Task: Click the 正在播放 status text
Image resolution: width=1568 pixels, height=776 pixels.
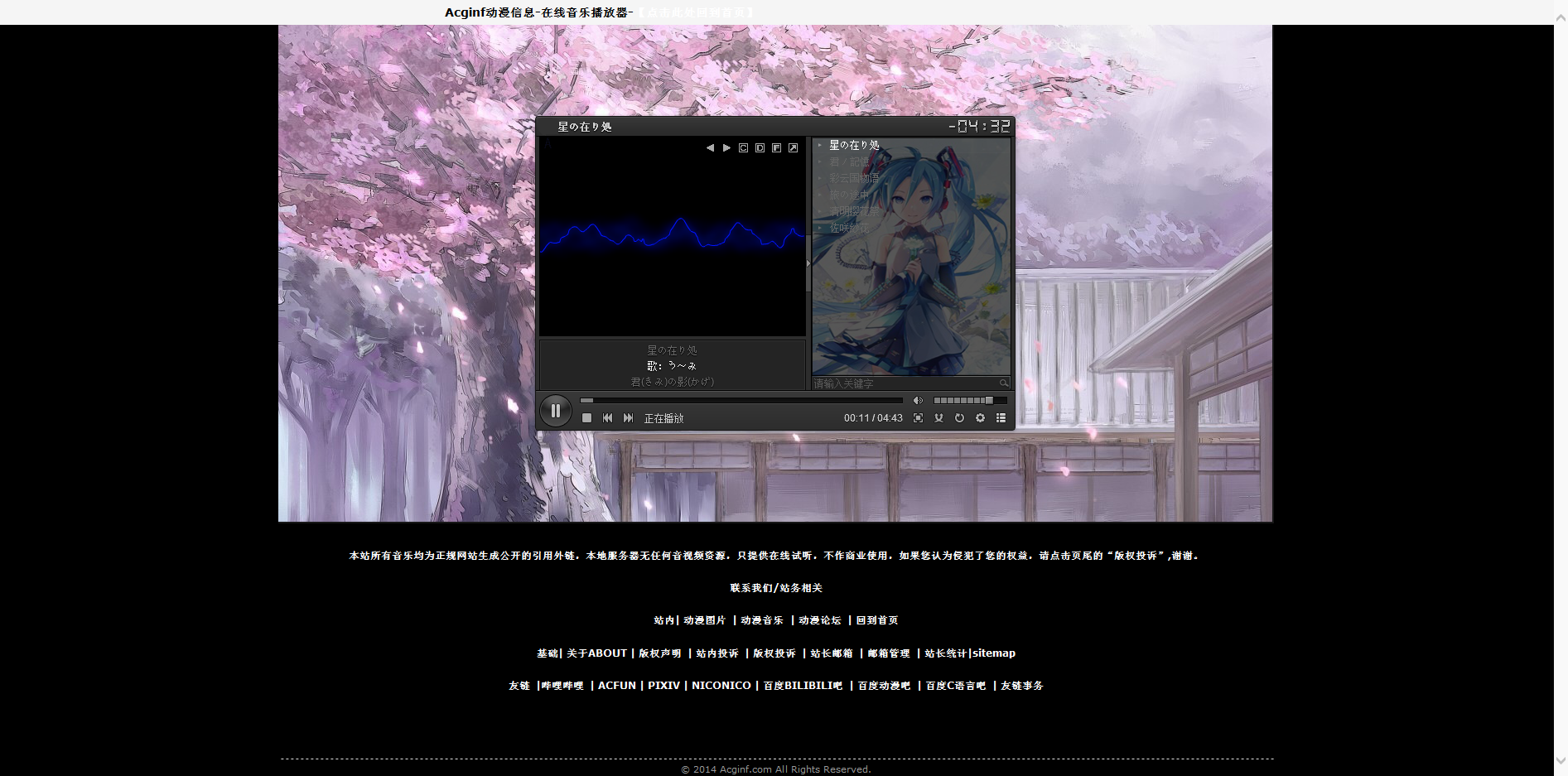Action: tap(664, 418)
